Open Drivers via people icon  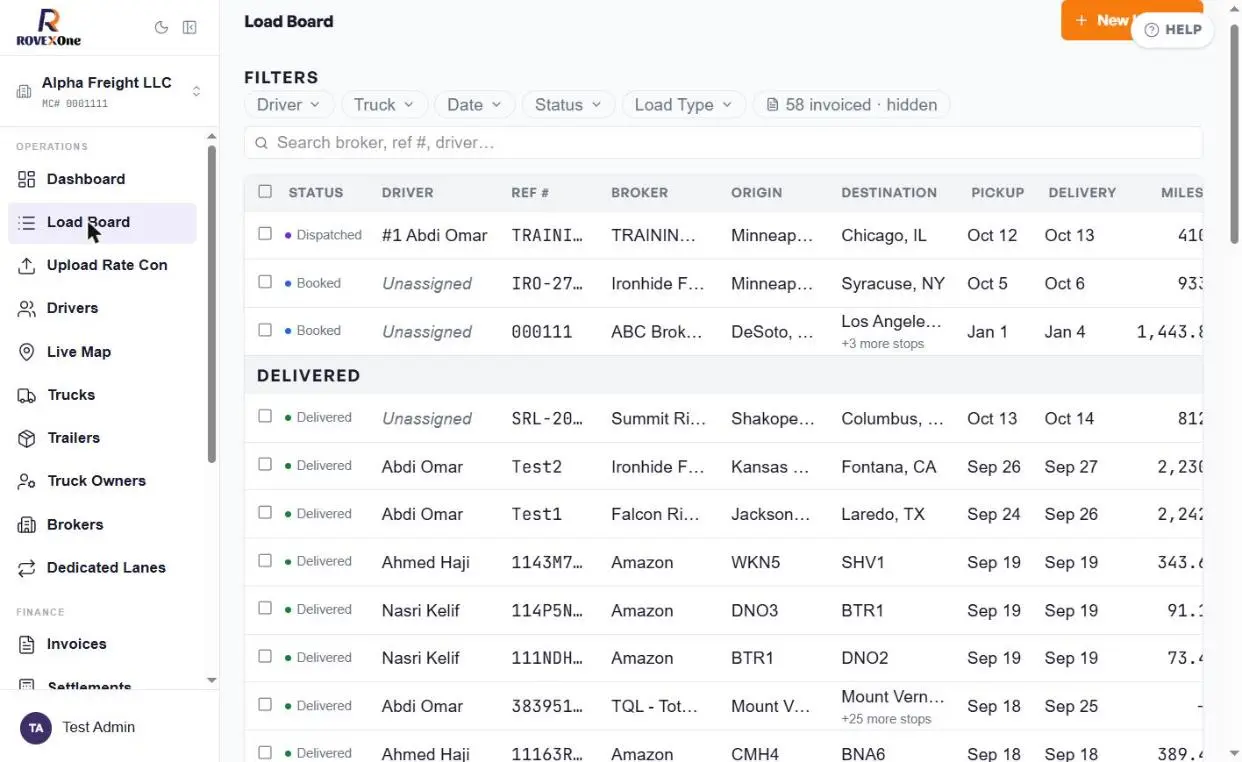[x=27, y=308]
